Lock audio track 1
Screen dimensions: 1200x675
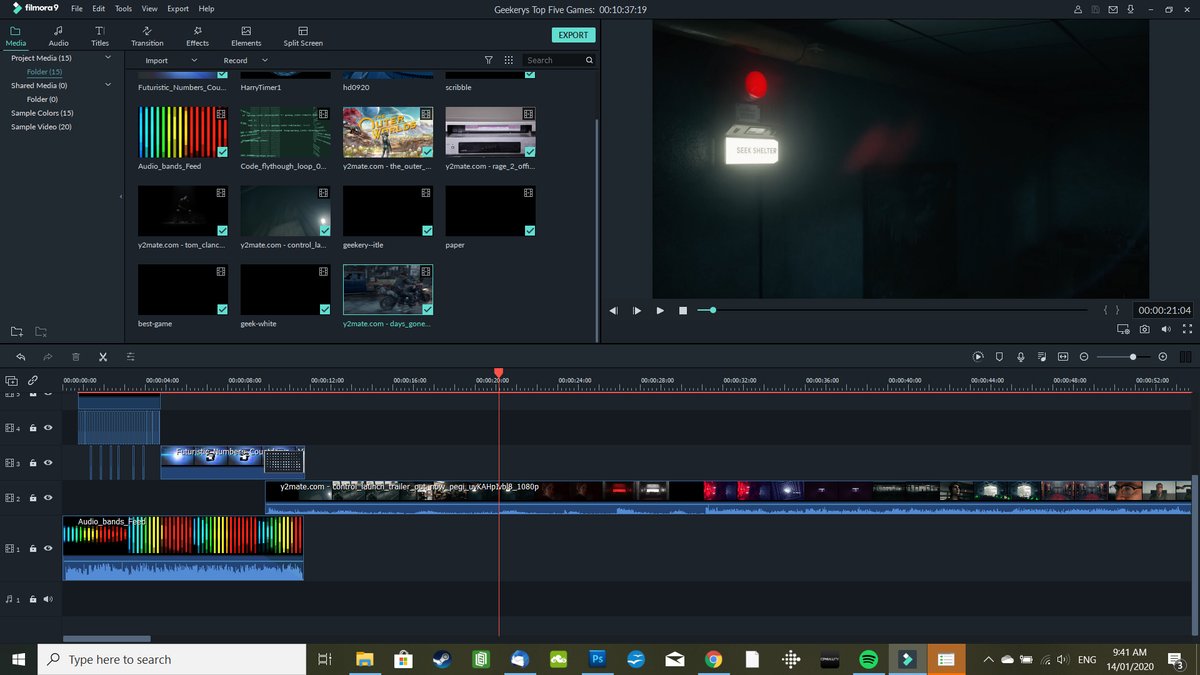click(33, 599)
